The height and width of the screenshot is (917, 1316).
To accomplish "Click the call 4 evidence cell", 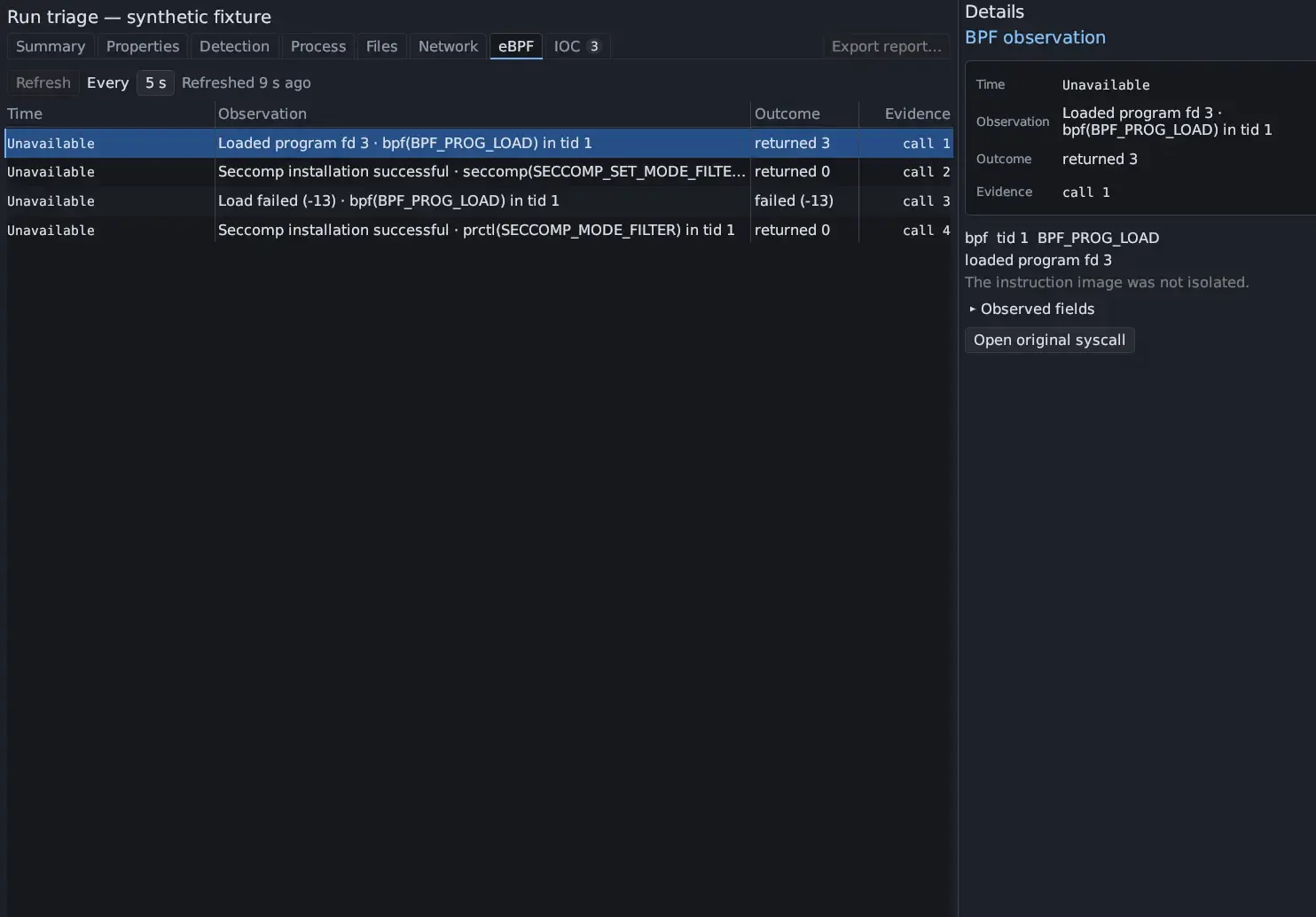I will tap(926, 231).
